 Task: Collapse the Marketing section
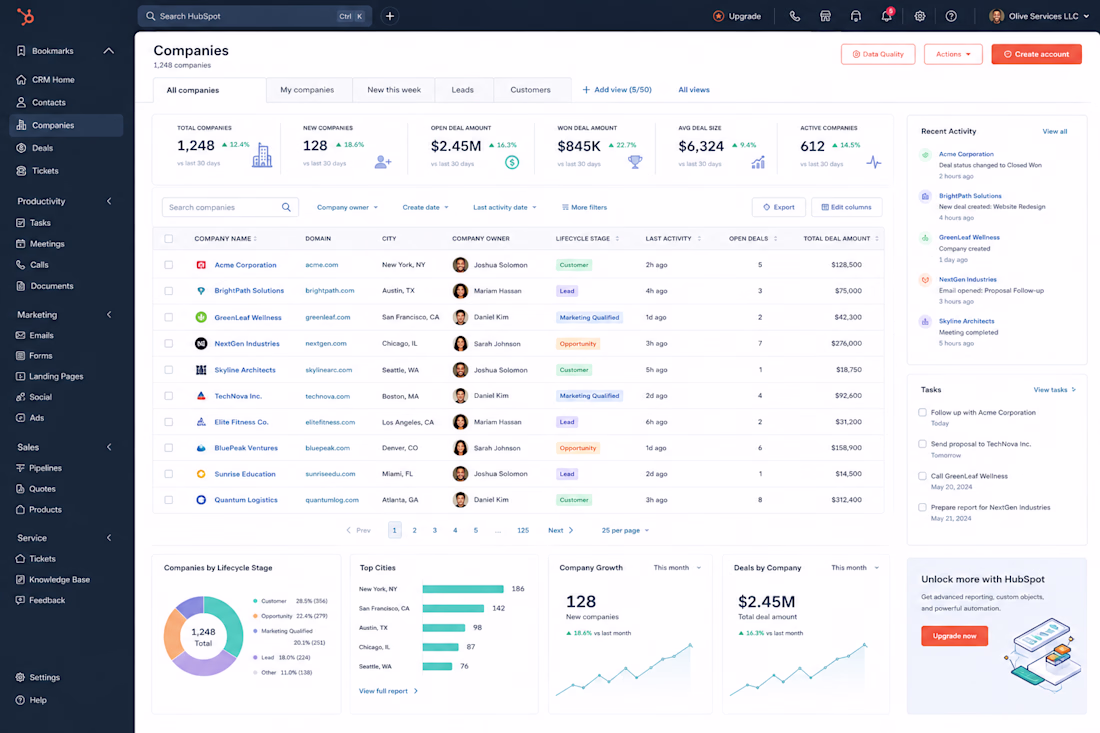(109, 315)
